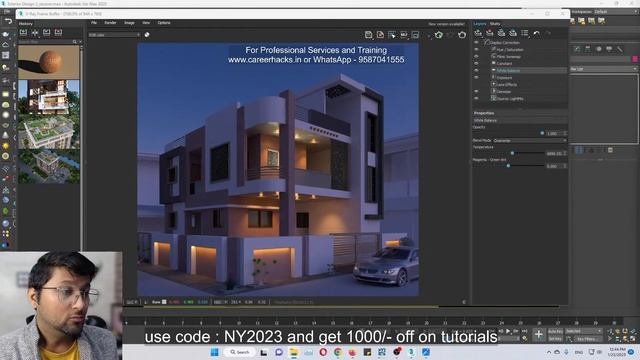Open Opera from the taskbar

pos(323,352)
